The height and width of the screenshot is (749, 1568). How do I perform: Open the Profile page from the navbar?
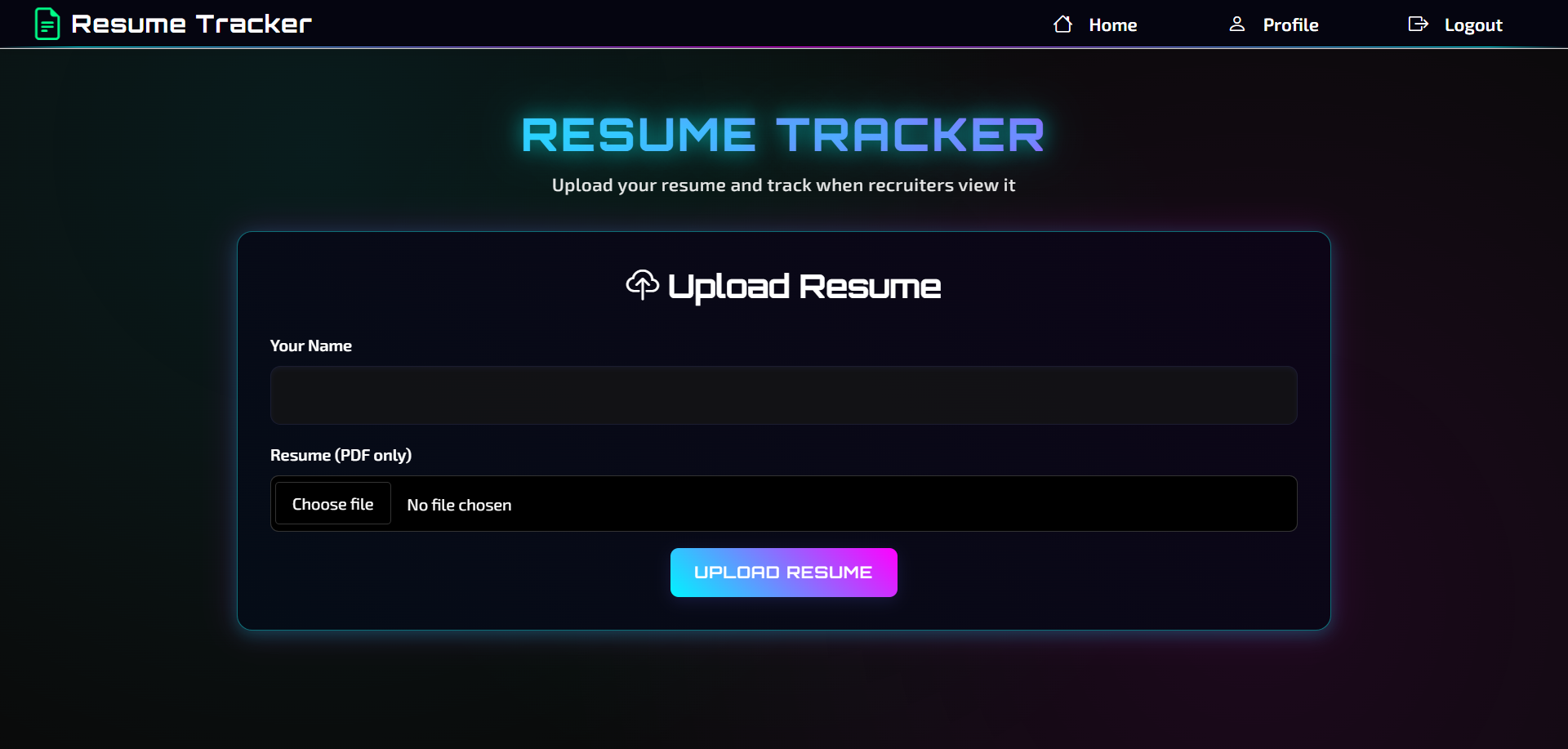(1290, 25)
